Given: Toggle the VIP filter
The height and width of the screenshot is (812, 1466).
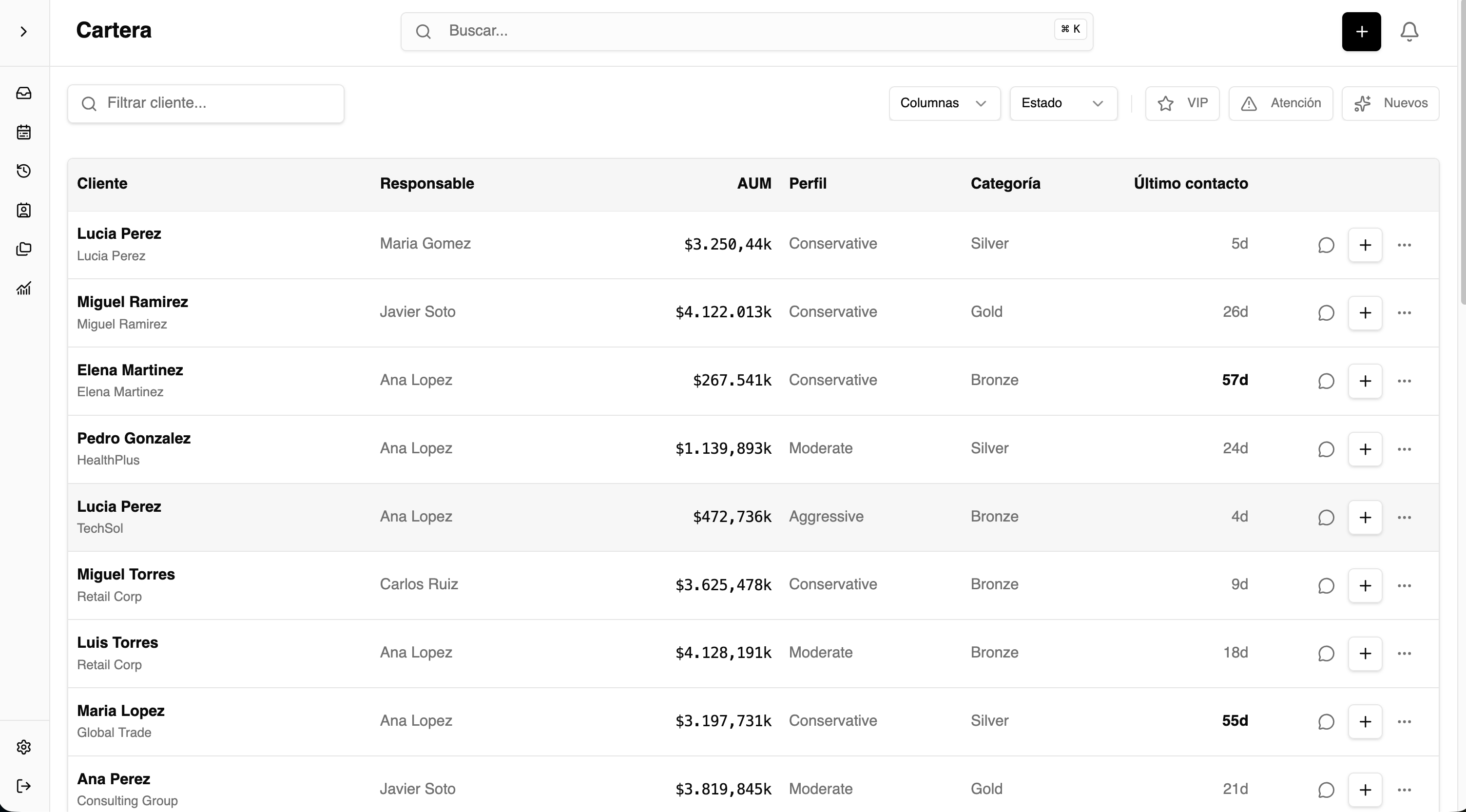Looking at the screenshot, I should click(x=1182, y=103).
